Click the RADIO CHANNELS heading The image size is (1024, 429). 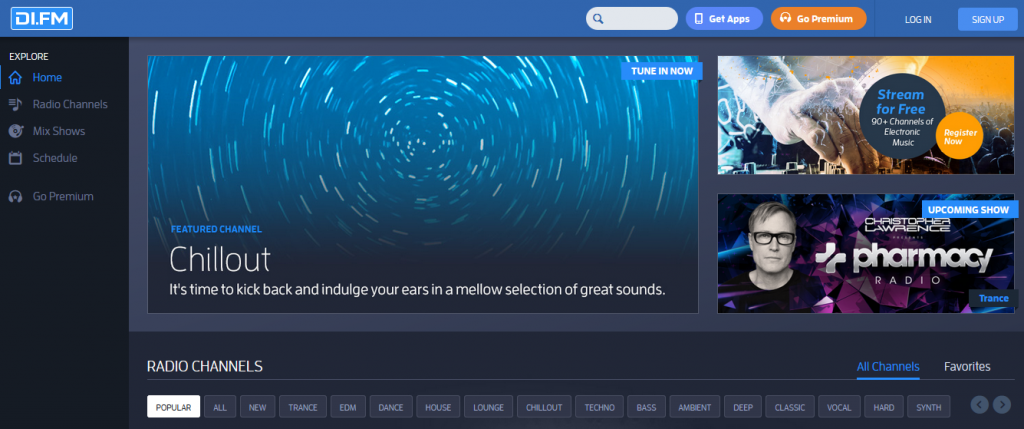[205, 366]
